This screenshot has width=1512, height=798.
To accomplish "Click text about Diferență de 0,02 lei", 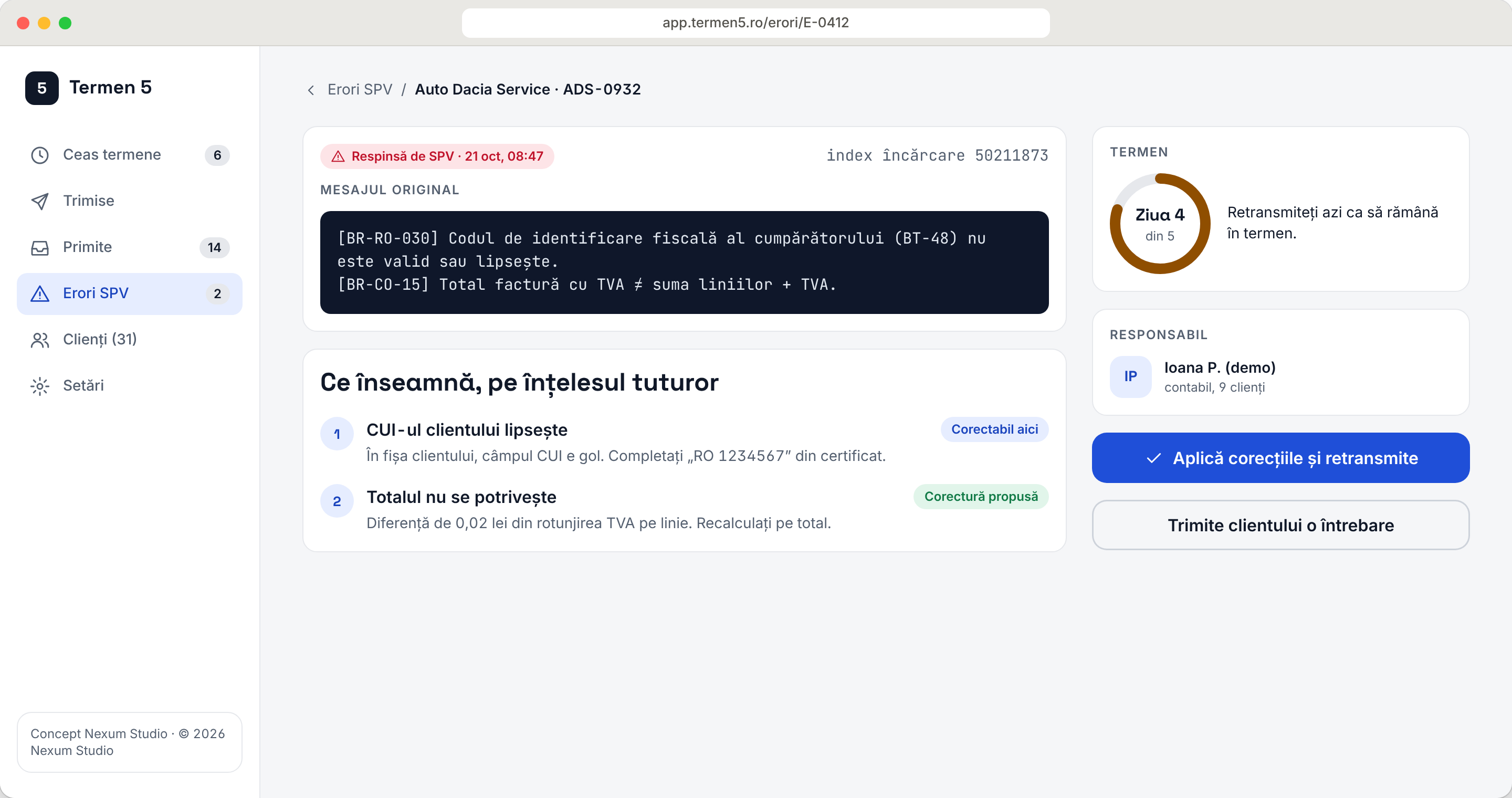I will pyautogui.click(x=598, y=523).
